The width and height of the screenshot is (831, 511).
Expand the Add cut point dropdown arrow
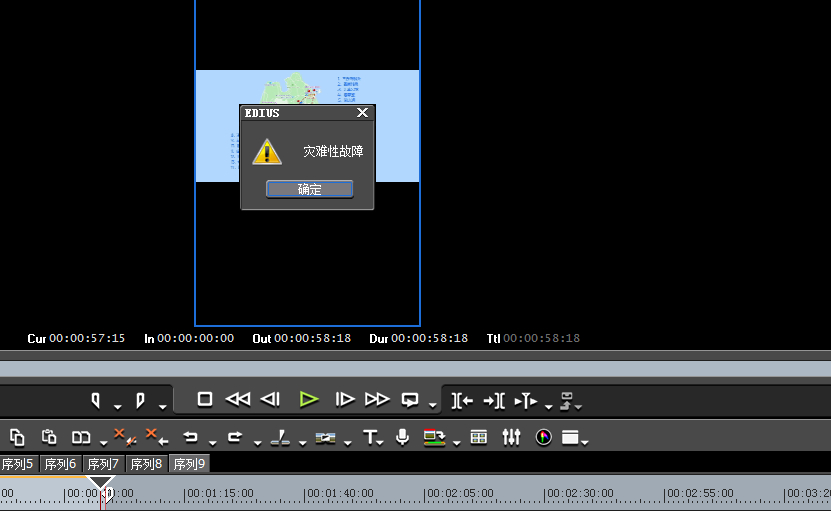302,443
